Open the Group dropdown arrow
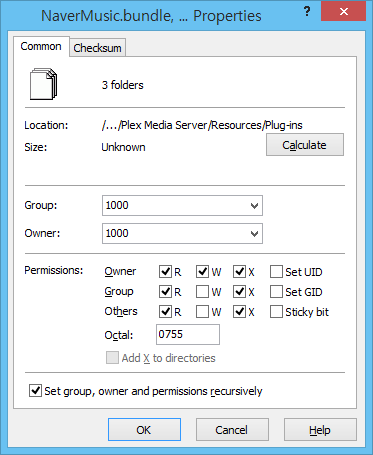This screenshot has width=373, height=455. point(254,206)
